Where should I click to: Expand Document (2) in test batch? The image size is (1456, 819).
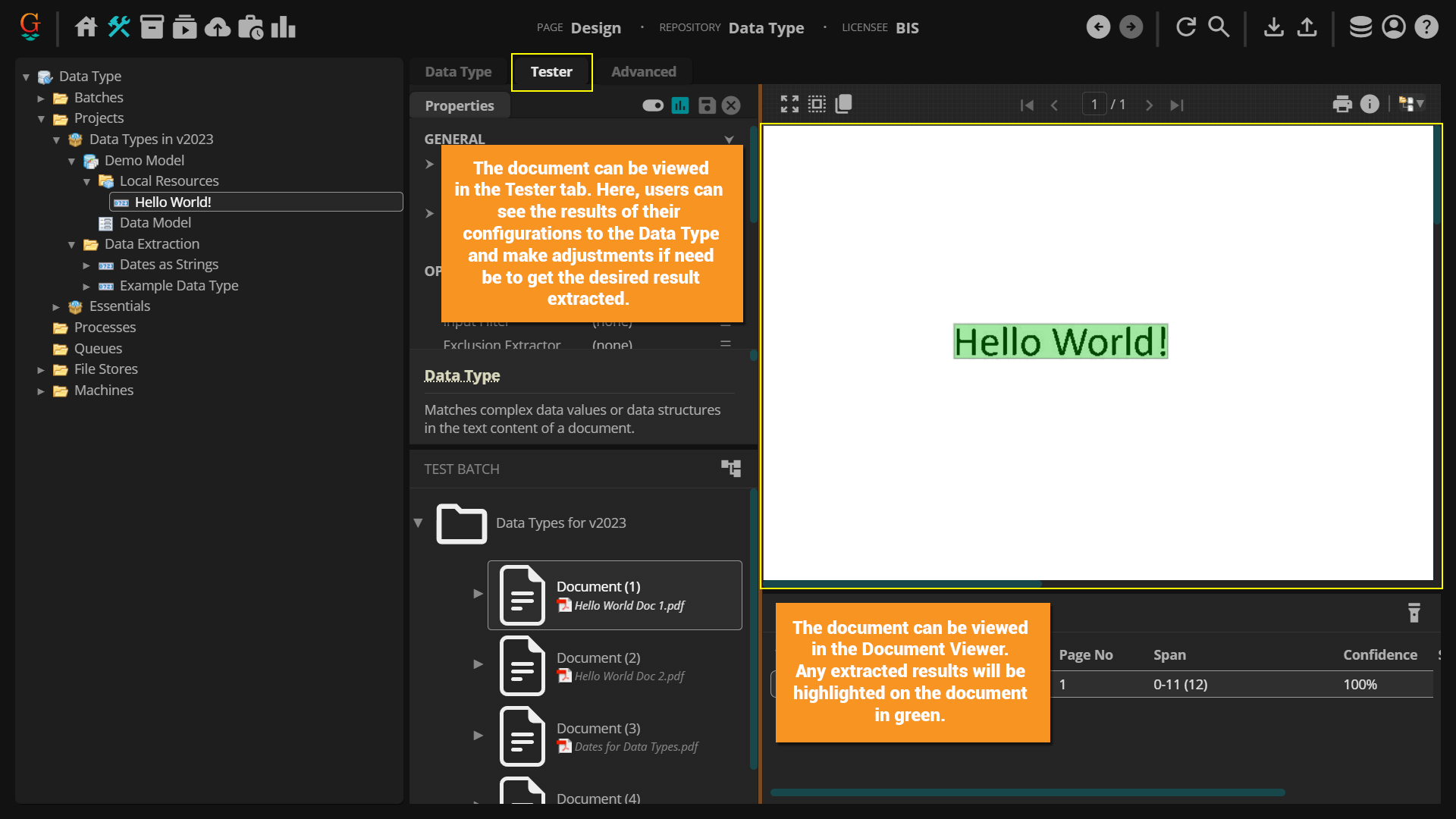click(478, 664)
